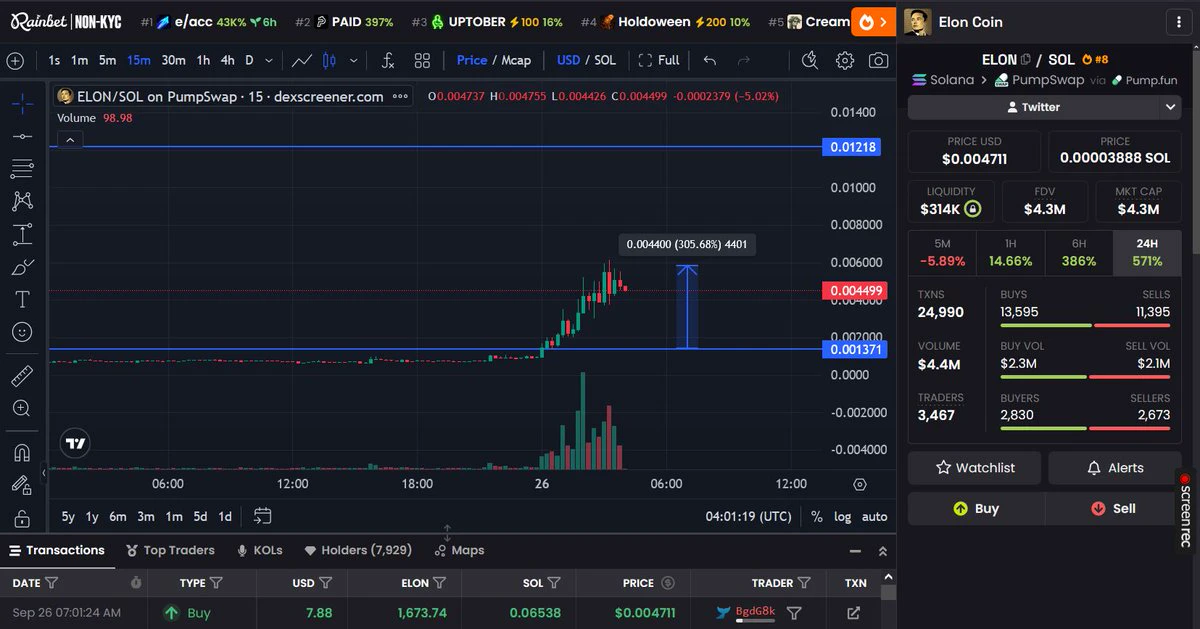This screenshot has height=629, width=1200.
Task: Open the chart style dropdown arrow
Action: click(x=355, y=61)
